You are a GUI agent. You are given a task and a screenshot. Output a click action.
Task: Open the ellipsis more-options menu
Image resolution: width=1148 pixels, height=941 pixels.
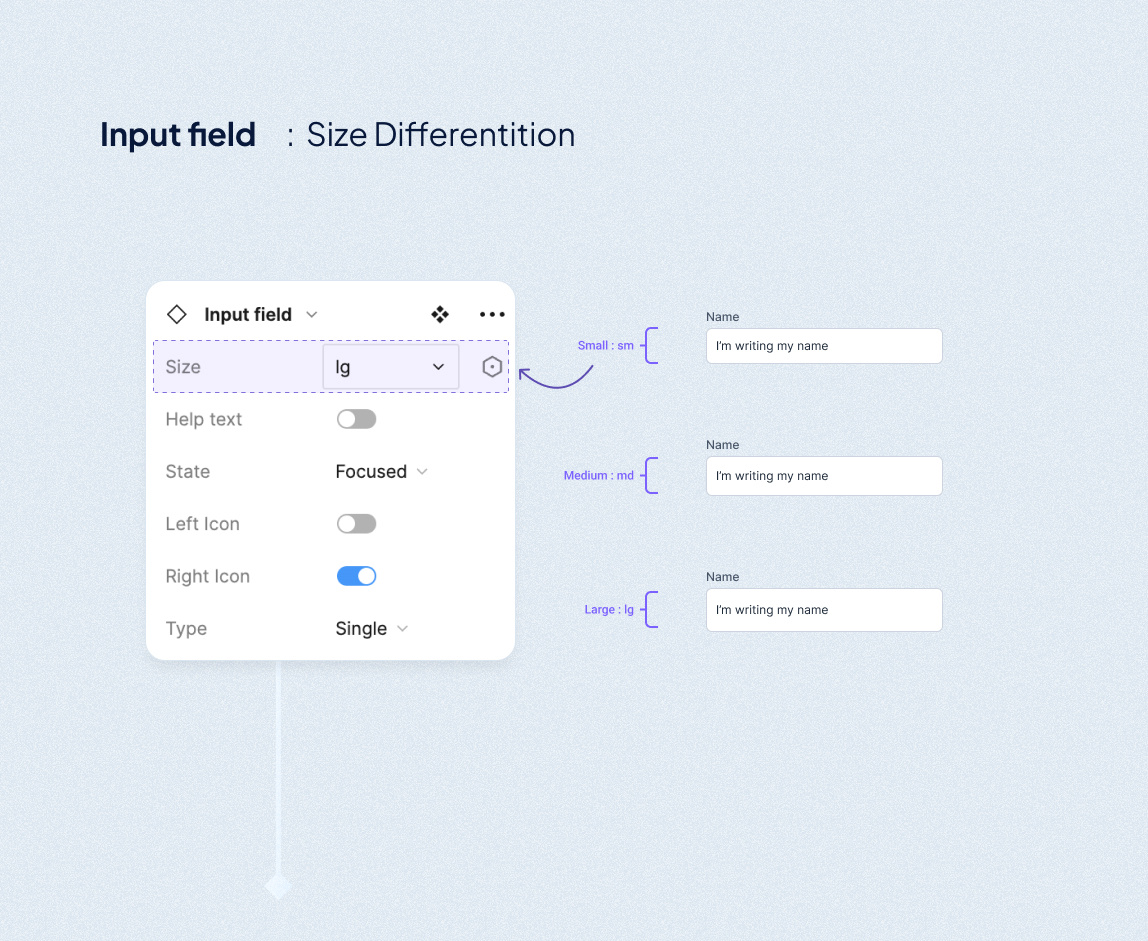coord(492,314)
